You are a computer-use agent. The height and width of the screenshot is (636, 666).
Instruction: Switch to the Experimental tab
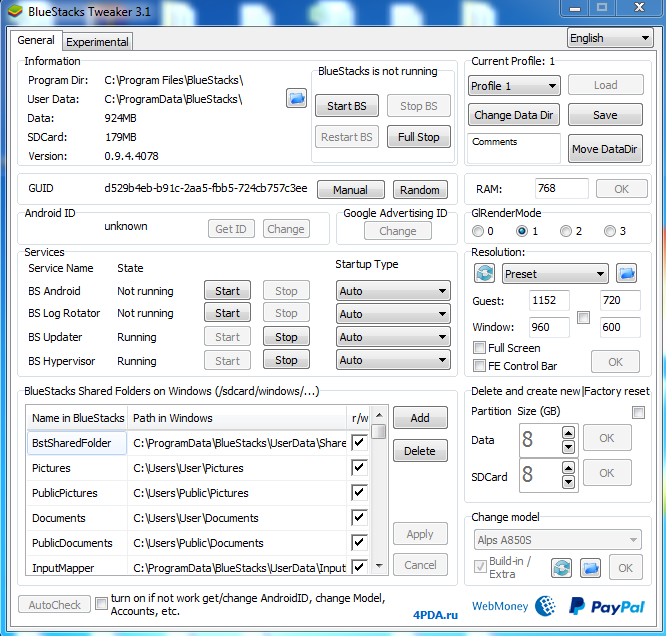97,42
